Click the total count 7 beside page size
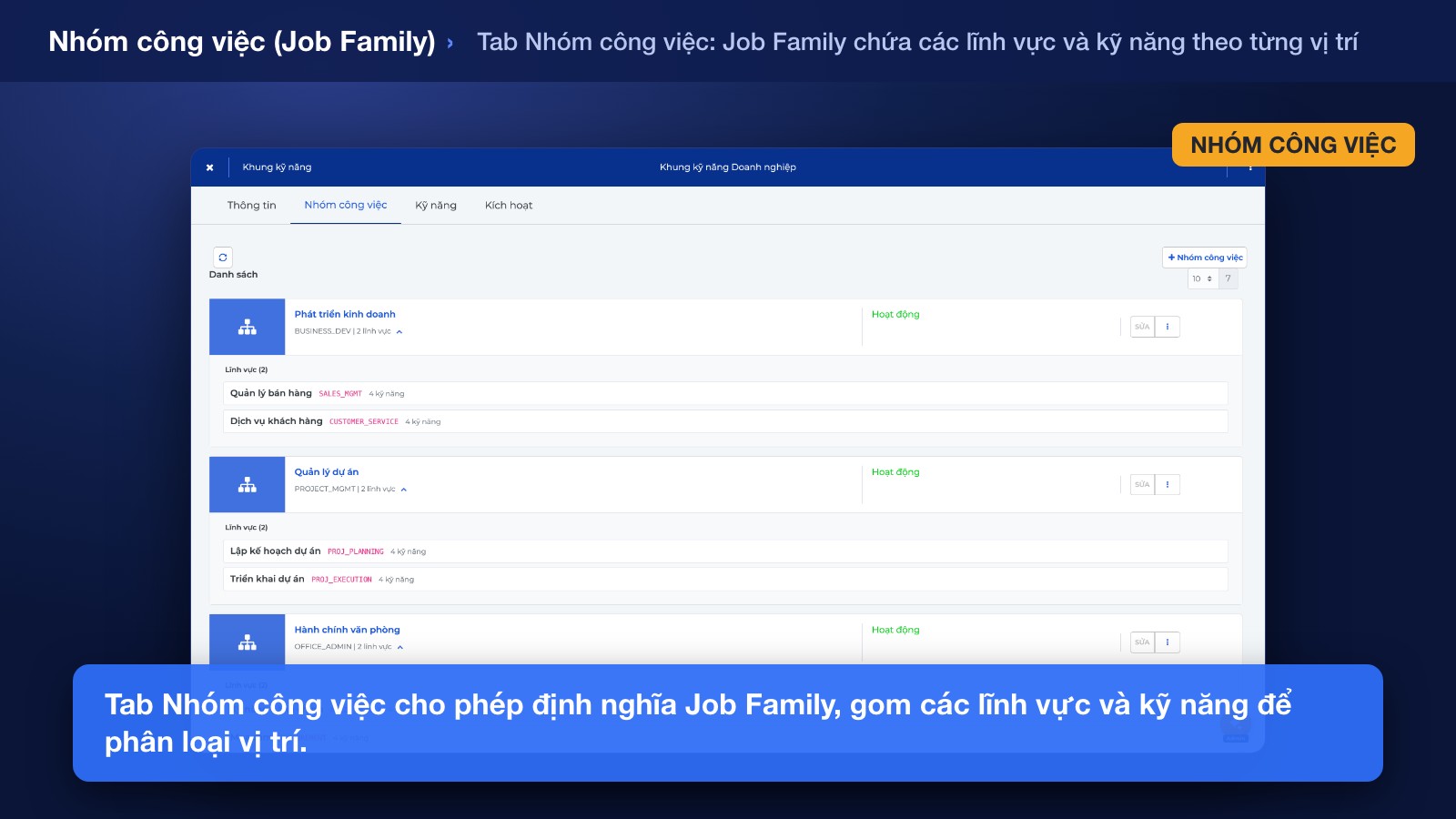This screenshot has height=819, width=1456. pos(1228,278)
